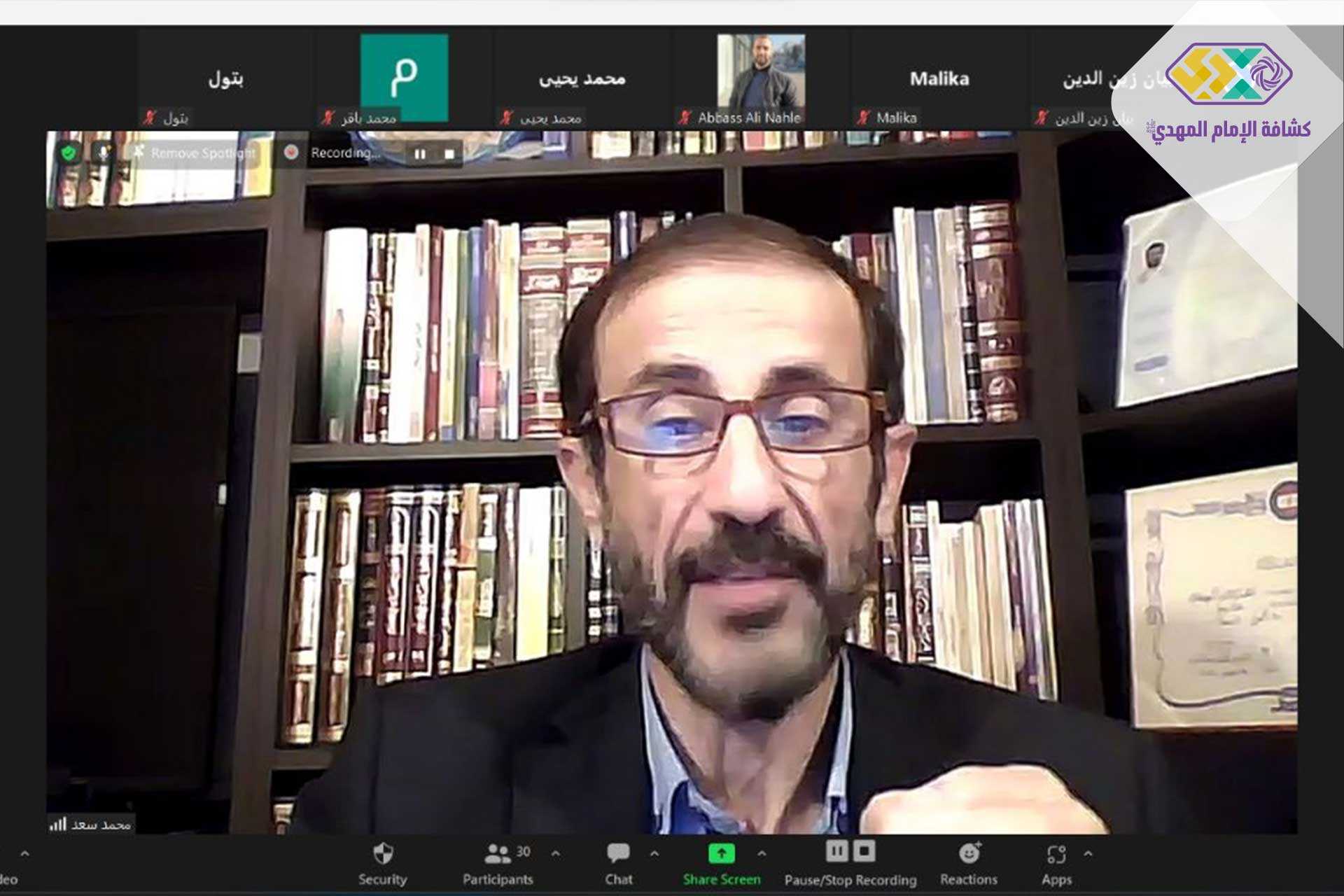The width and height of the screenshot is (1344, 896).
Task: Open Reactions smiley menu
Action: tap(969, 853)
